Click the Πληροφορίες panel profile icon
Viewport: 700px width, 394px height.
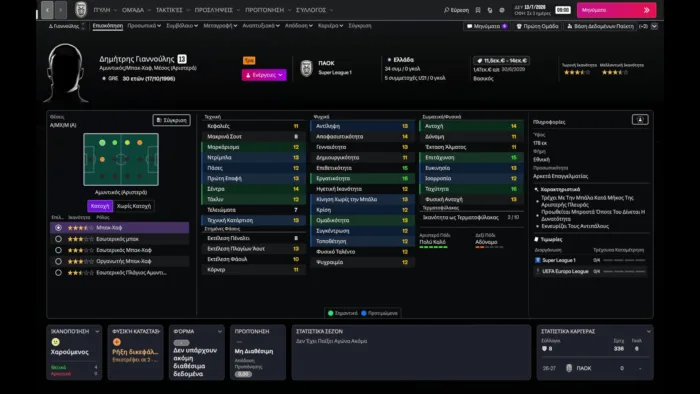(640, 120)
